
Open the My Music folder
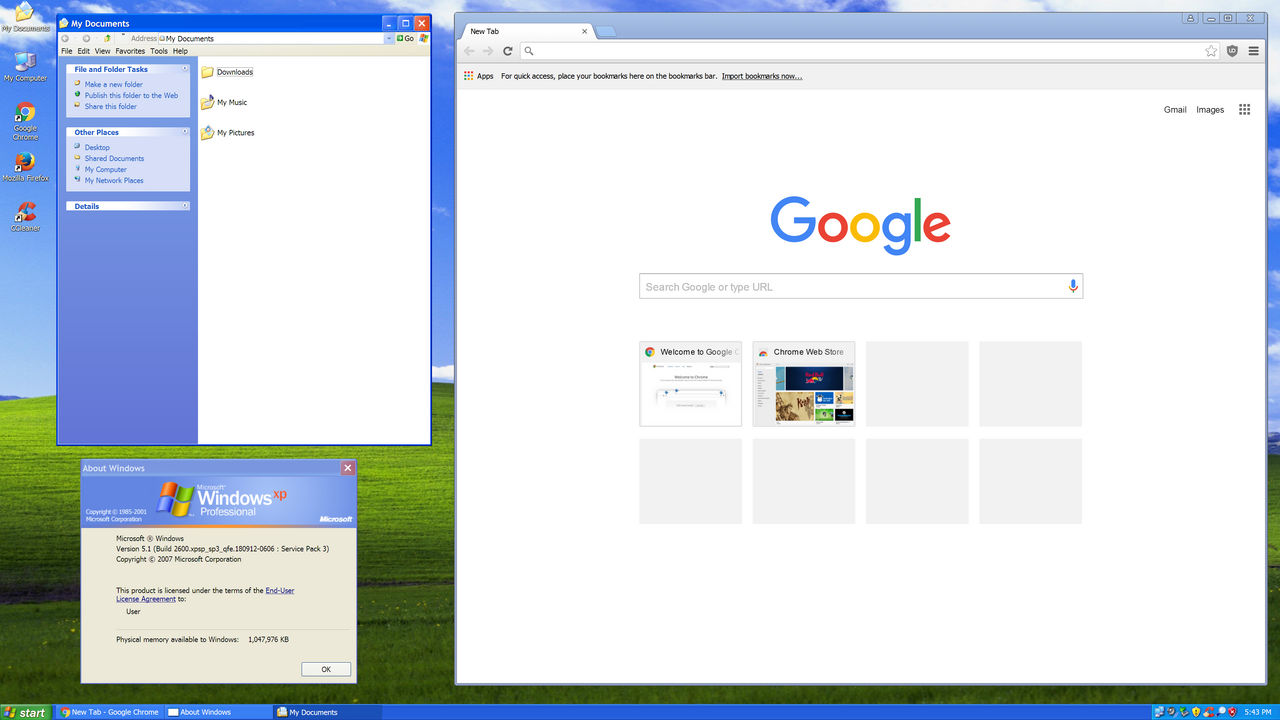[x=224, y=102]
